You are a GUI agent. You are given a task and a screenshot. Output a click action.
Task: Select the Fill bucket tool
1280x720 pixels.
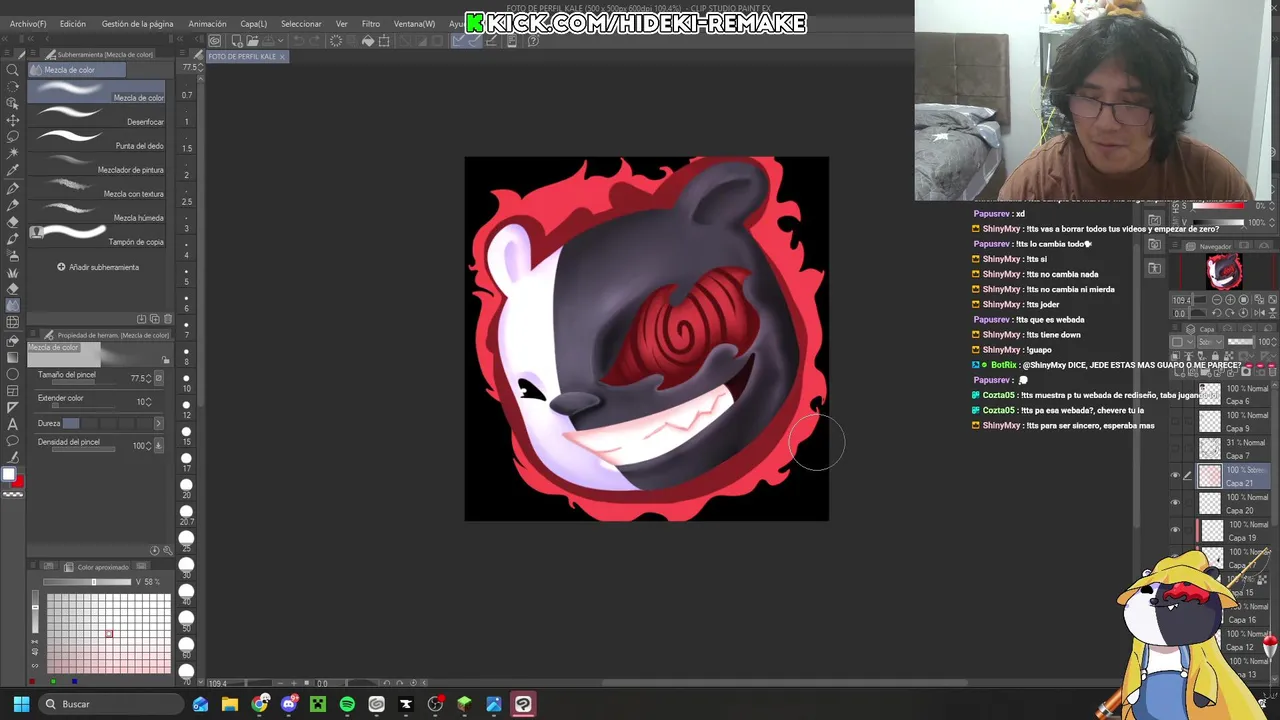click(x=13, y=341)
